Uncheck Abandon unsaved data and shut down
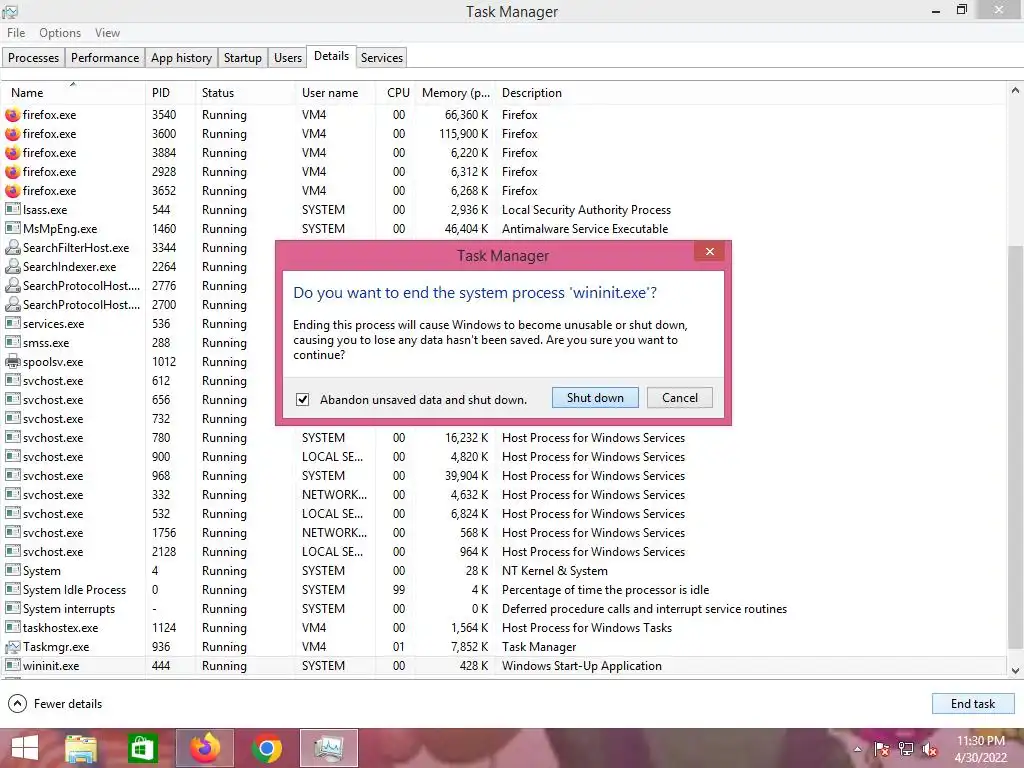The height and width of the screenshot is (768, 1024). (302, 400)
